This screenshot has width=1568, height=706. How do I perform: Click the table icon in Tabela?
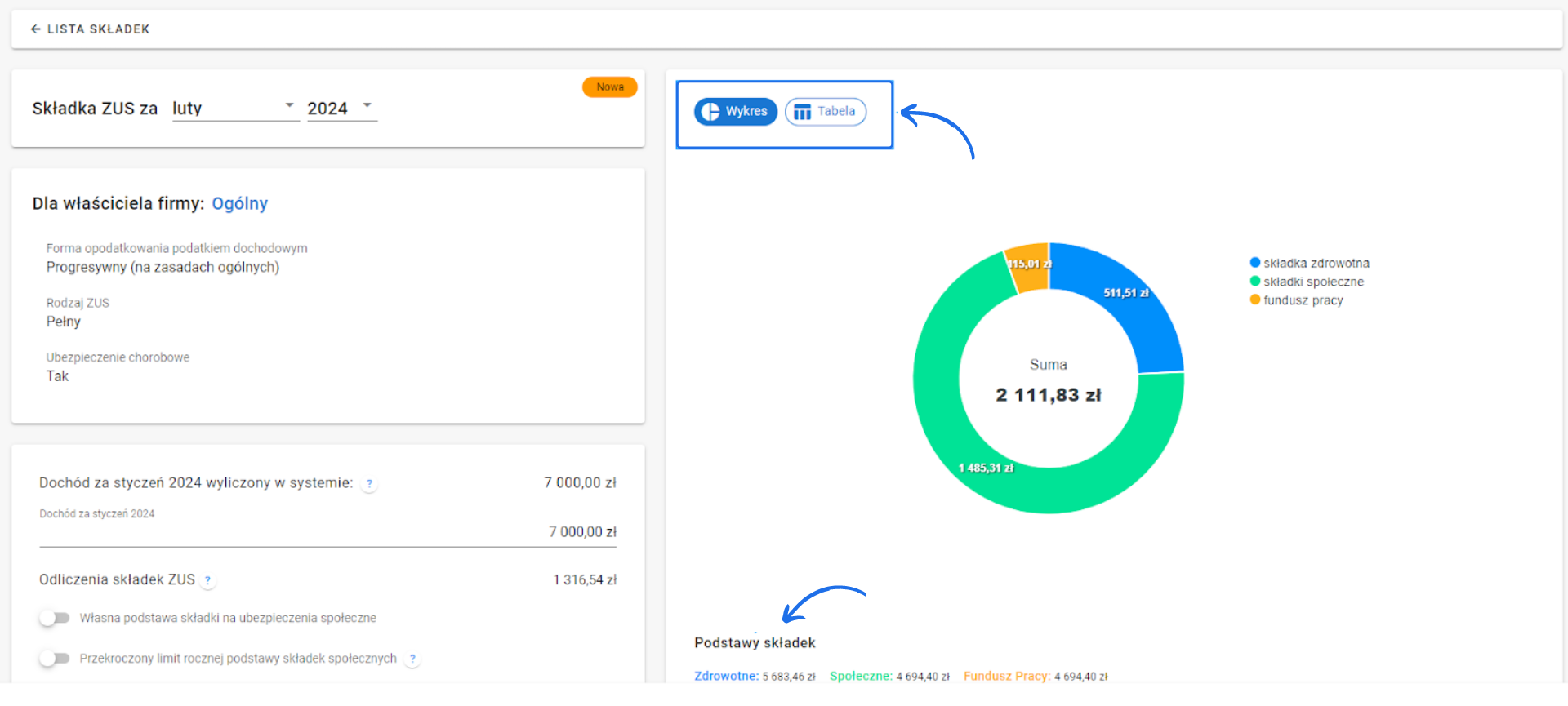802,112
